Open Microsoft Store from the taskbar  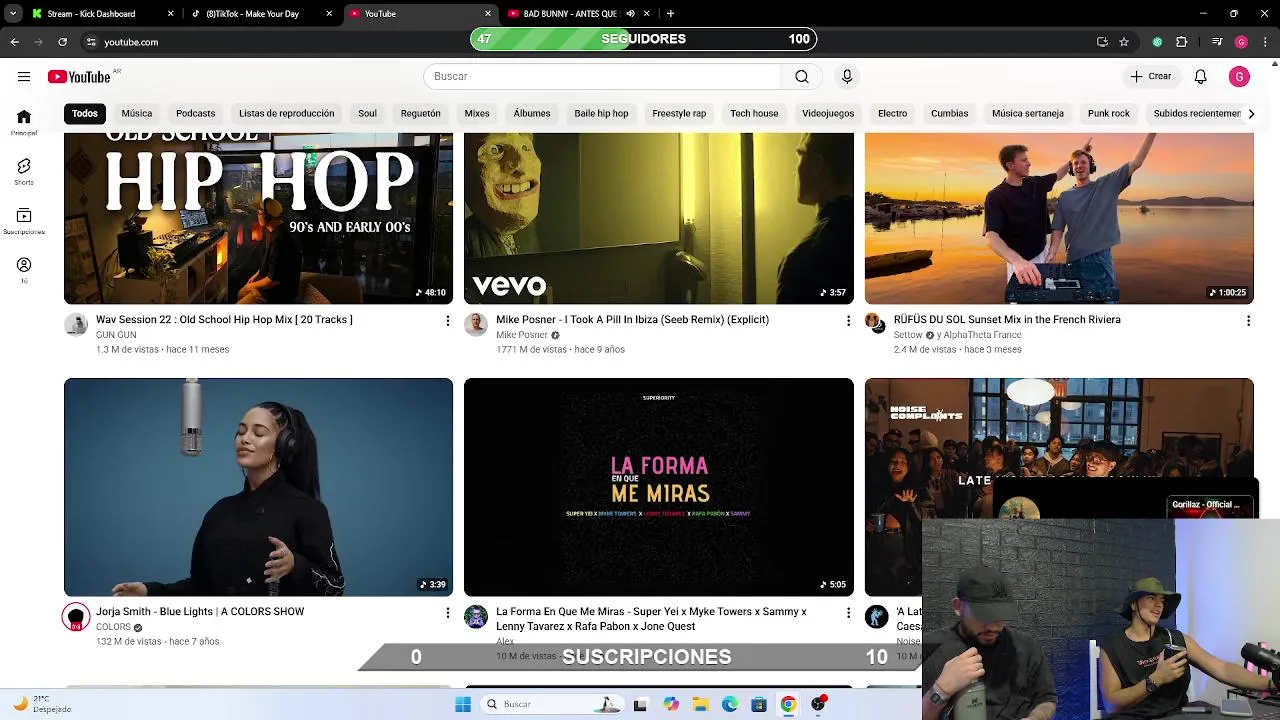759,704
